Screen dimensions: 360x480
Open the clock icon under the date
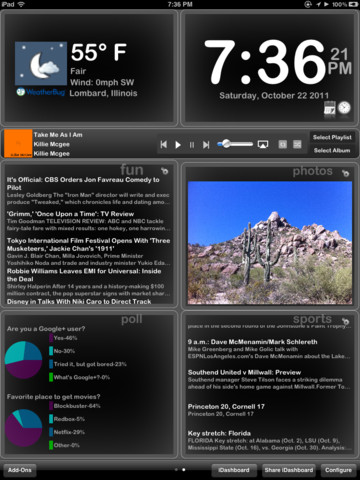344,108
